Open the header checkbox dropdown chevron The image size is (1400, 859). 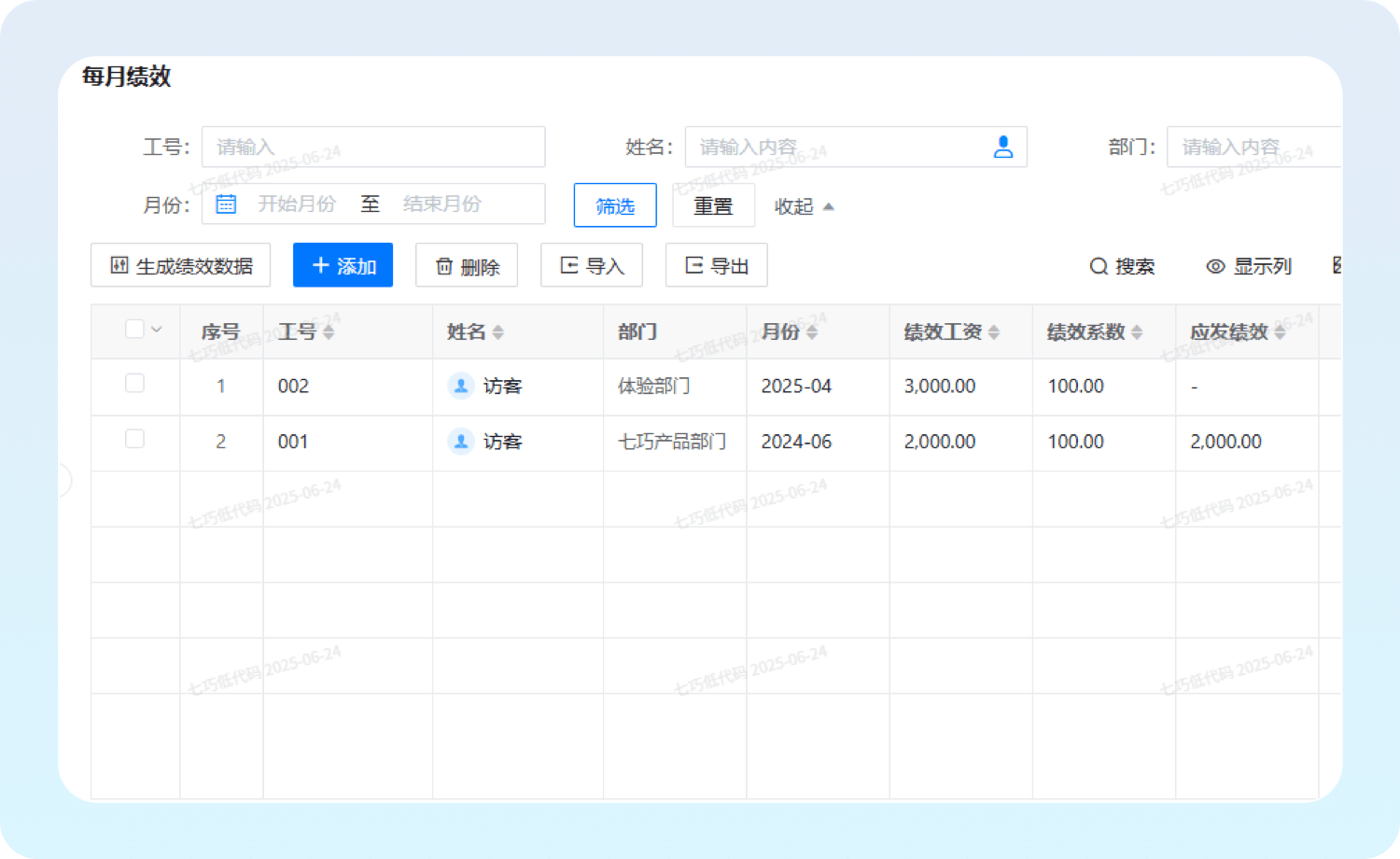coord(157,330)
